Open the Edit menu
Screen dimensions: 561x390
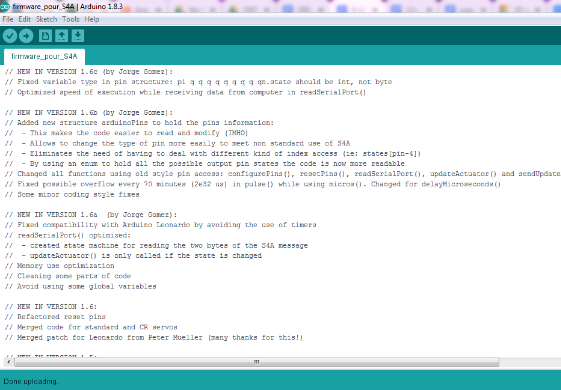click(24, 19)
